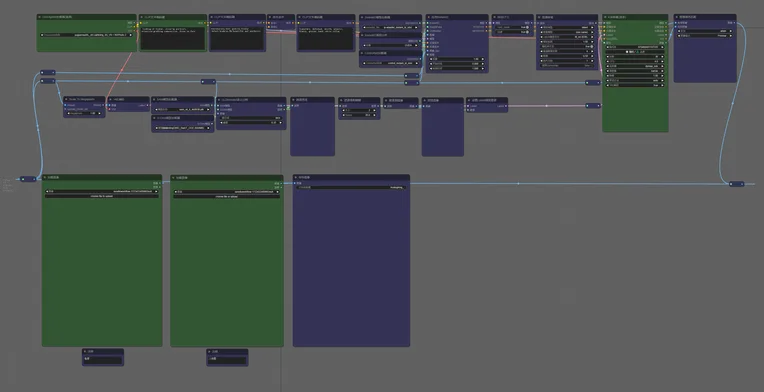The height and width of the screenshot is (392, 764).
Task: Open image file dropdown in the second Load Image node
Action: point(227,192)
